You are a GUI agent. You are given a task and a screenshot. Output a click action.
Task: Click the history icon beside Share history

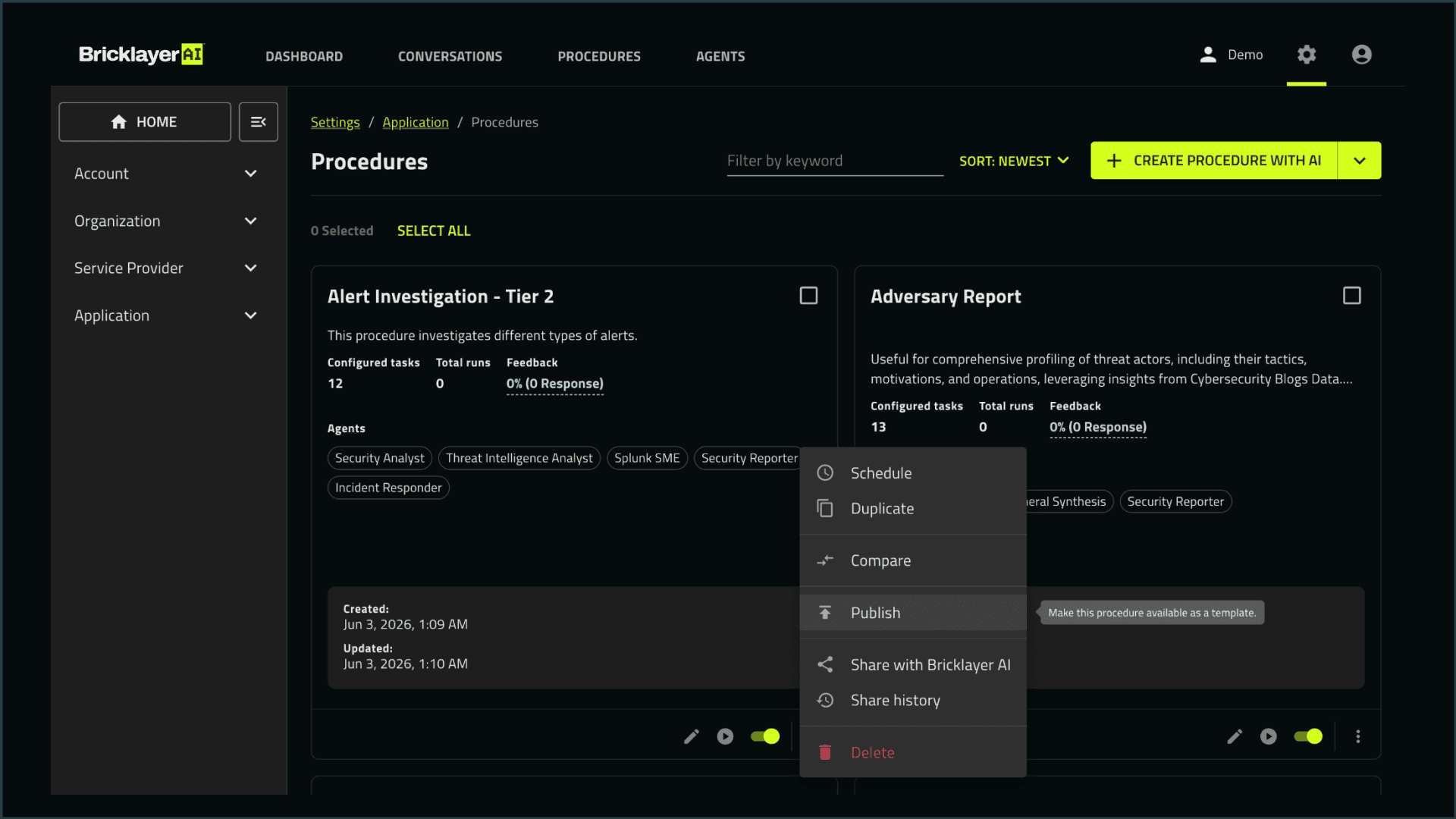825,701
